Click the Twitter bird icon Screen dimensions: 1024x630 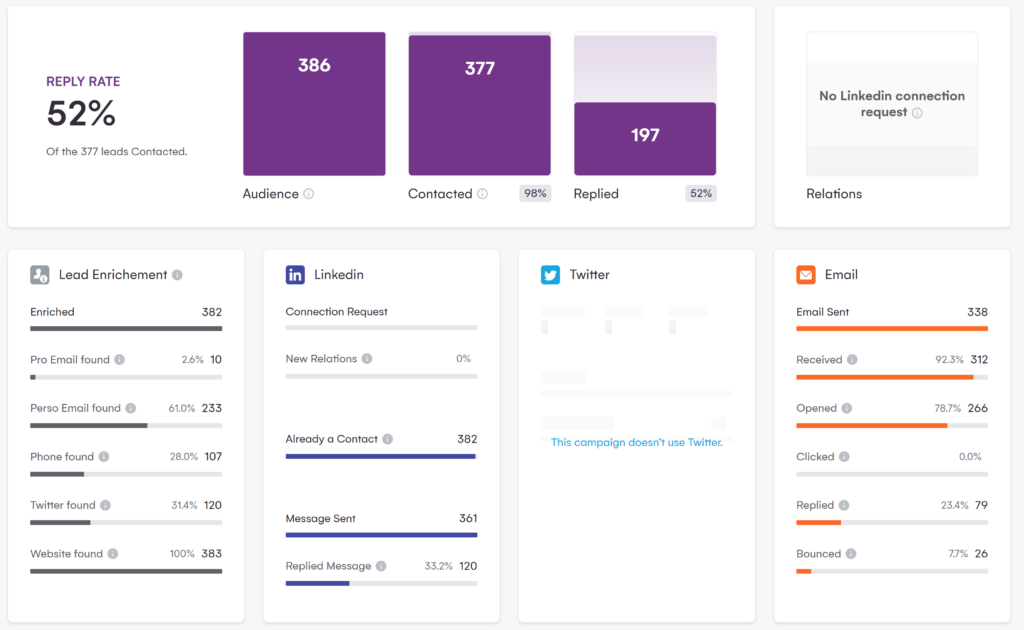click(x=551, y=275)
